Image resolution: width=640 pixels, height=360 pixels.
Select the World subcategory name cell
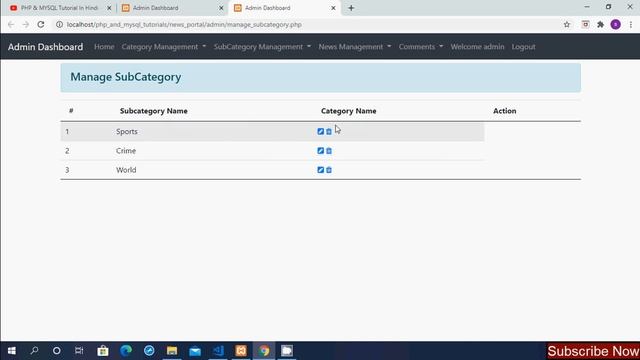click(x=126, y=170)
